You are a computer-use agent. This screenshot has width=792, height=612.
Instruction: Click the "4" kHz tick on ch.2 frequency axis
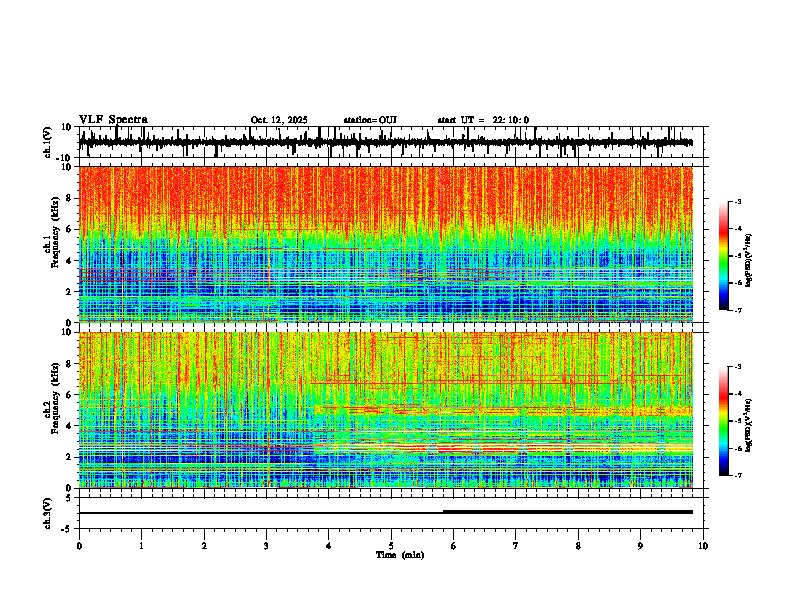point(69,426)
